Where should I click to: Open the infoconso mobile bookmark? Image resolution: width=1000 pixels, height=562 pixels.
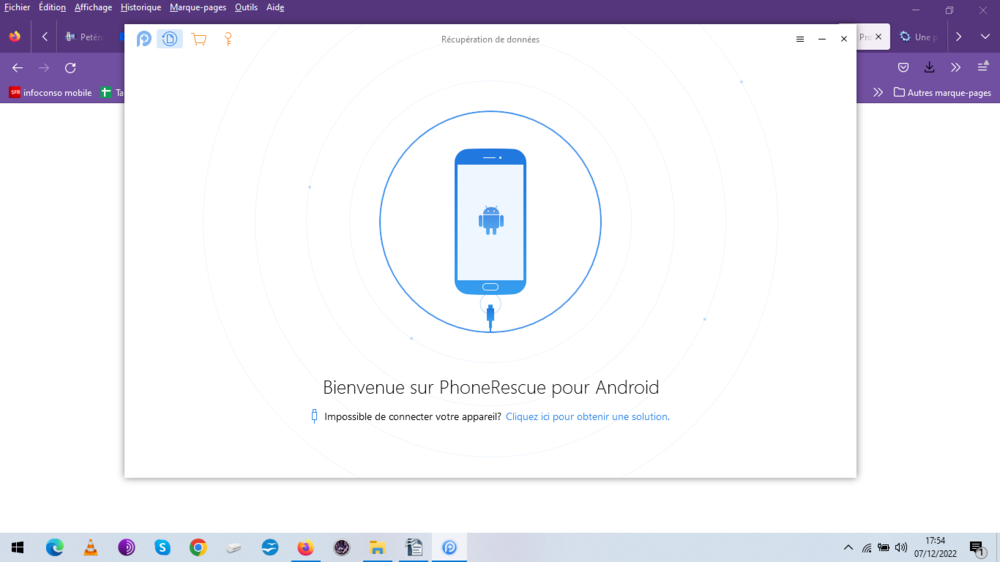(50, 93)
